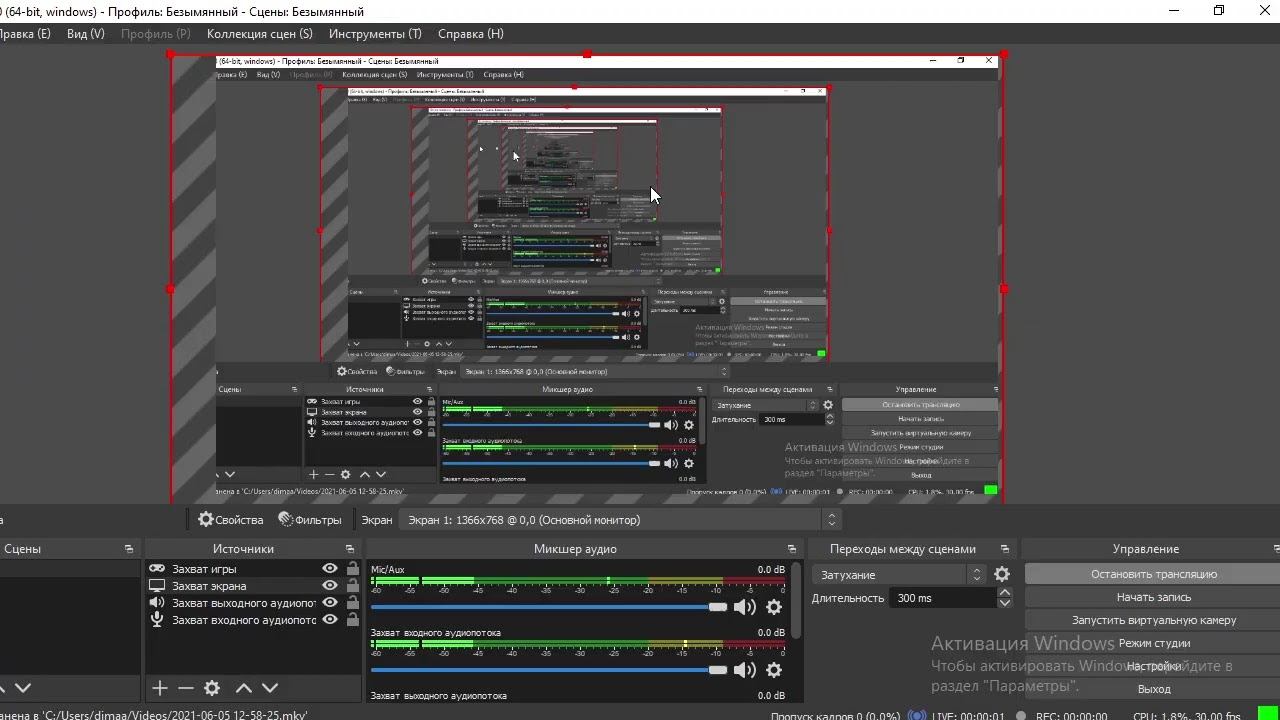Open source properties via Свойства gear button

(x=230, y=520)
